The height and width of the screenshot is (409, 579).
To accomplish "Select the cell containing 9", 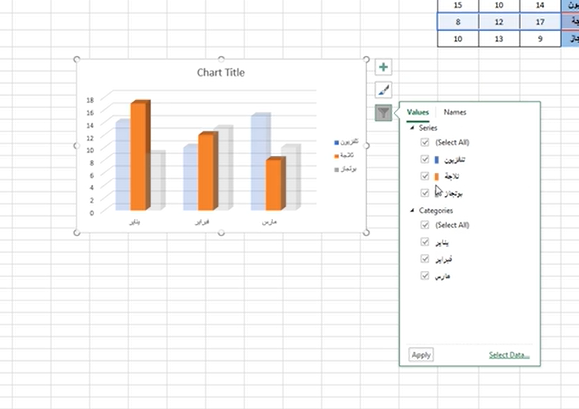I will pos(540,39).
